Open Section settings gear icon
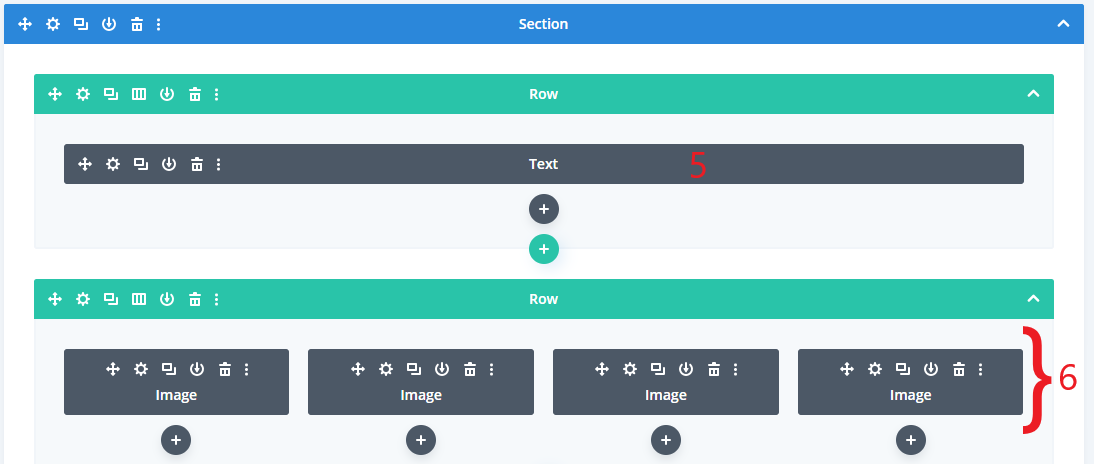The width and height of the screenshot is (1094, 464). pyautogui.click(x=53, y=24)
